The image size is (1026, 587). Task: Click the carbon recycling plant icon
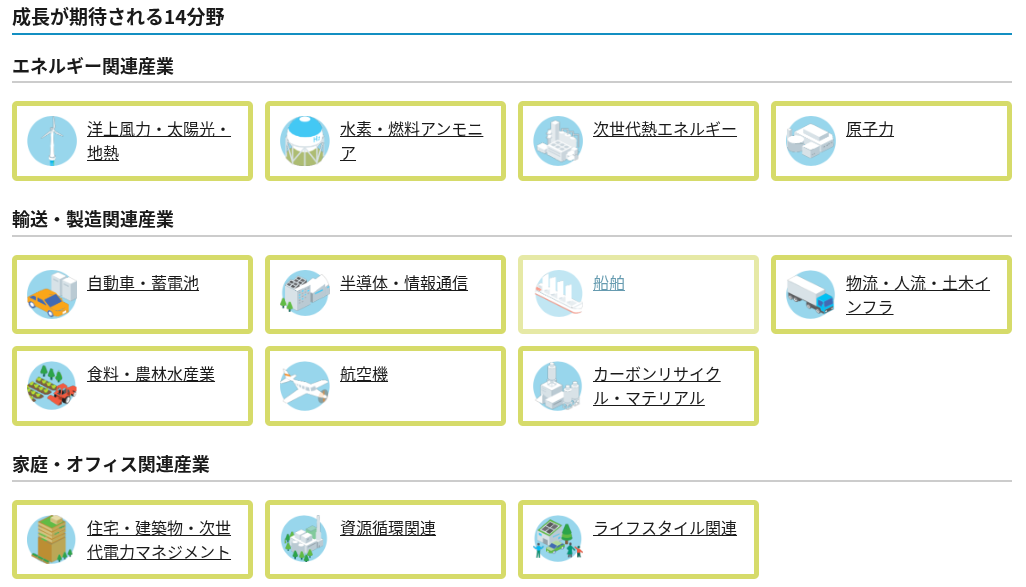(557, 386)
